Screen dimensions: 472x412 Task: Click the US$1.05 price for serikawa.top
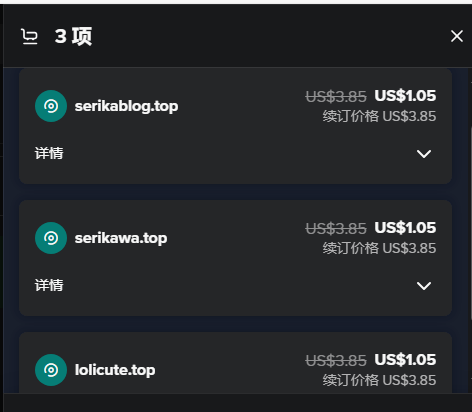405,228
